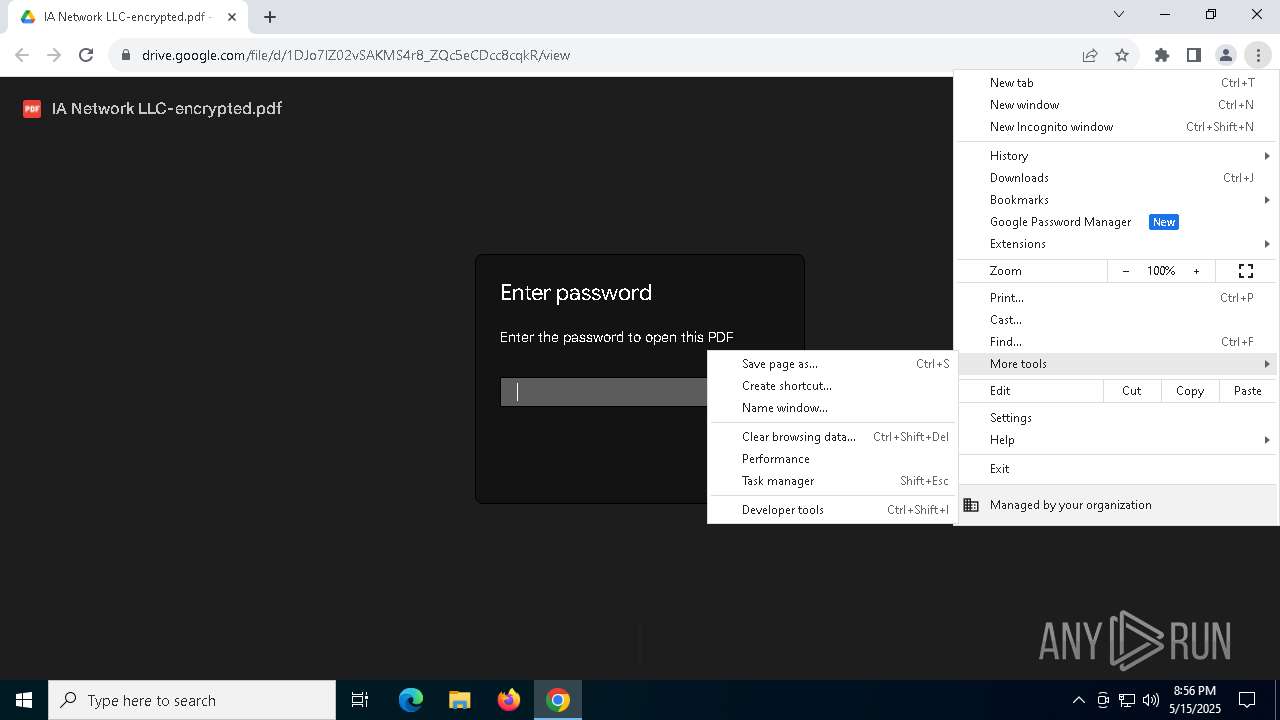
Task: Click the Paste button
Action: point(1248,391)
